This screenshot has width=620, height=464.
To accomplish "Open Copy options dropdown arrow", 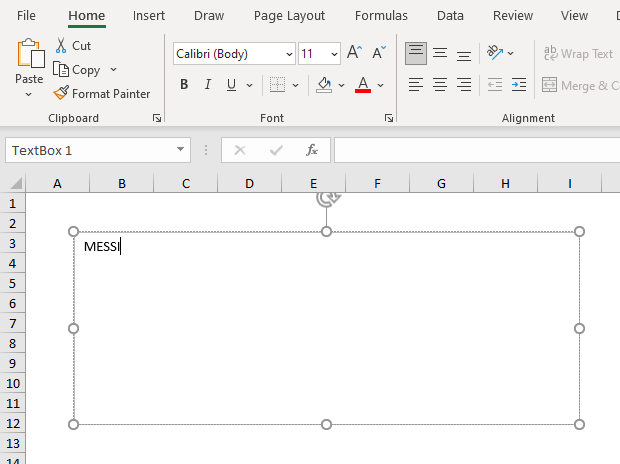I will click(113, 70).
